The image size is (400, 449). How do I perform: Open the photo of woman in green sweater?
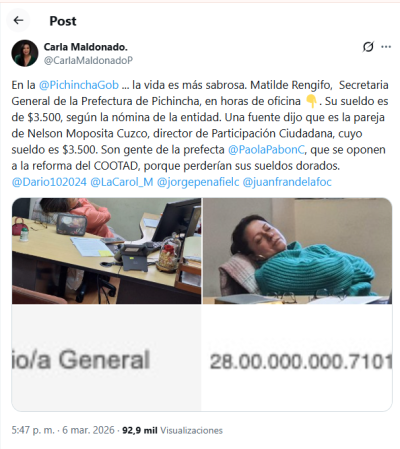[x=297, y=251]
